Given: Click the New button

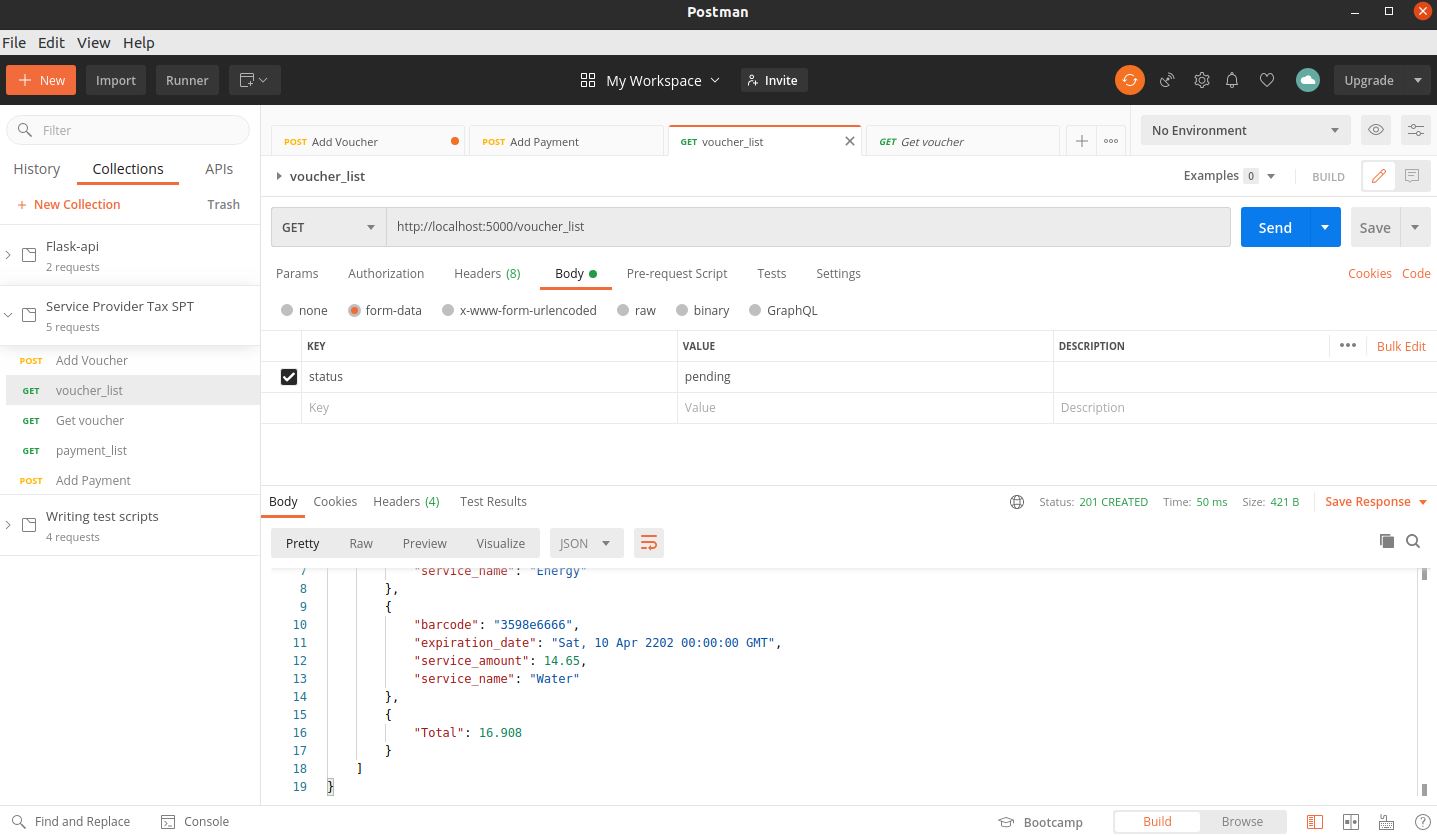Looking at the screenshot, I should point(40,80).
